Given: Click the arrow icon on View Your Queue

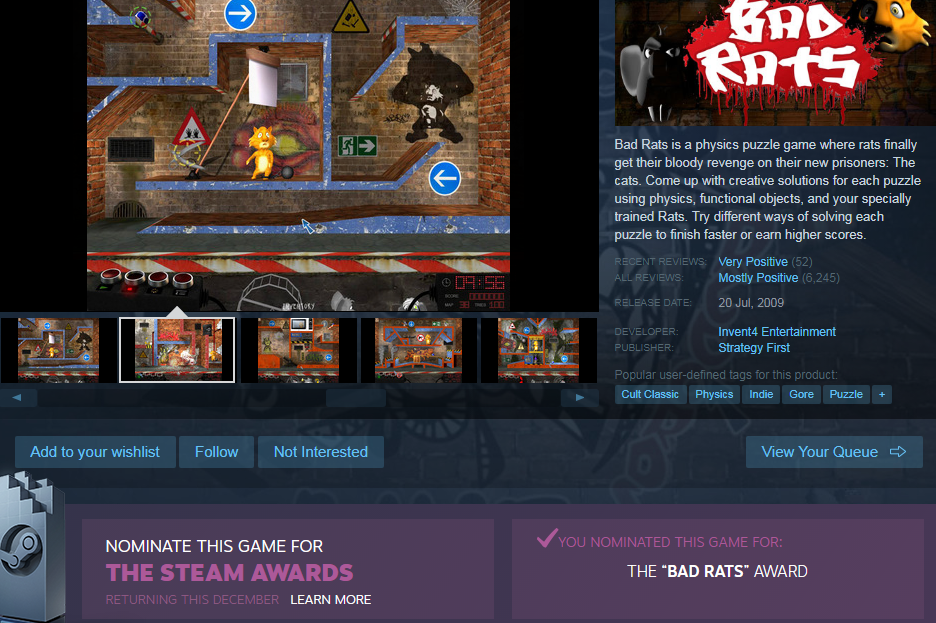Looking at the screenshot, I should (898, 452).
